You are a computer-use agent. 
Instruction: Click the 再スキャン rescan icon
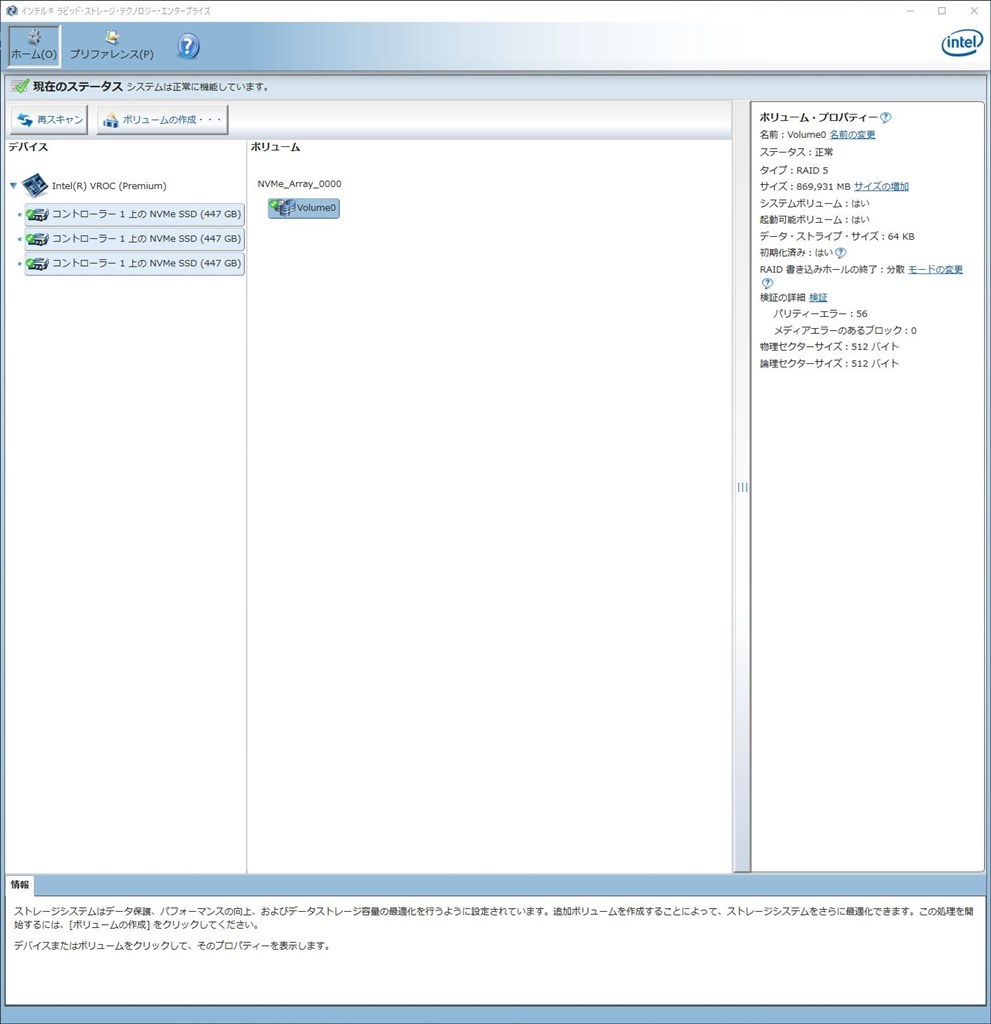tap(24, 119)
